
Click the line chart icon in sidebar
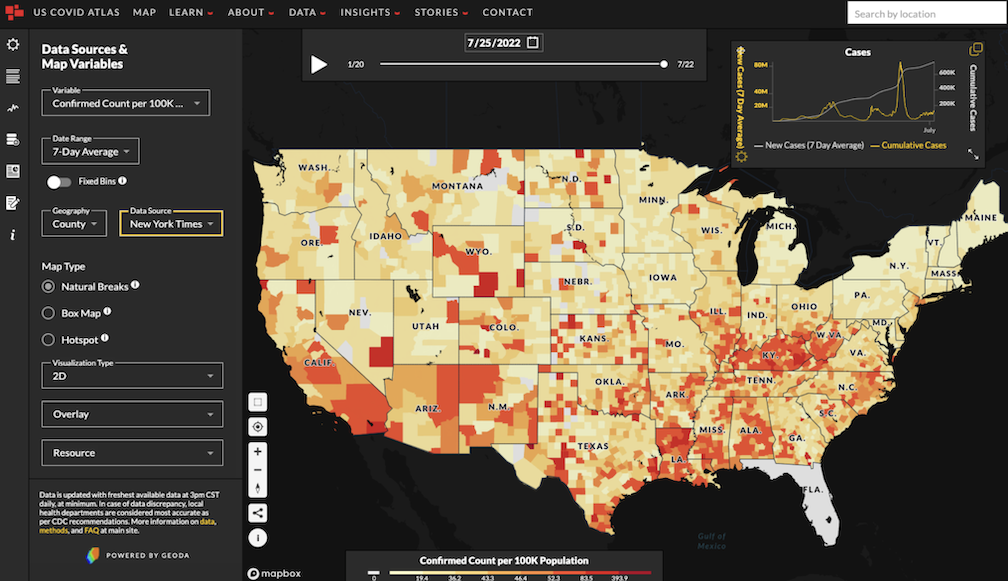click(13, 108)
